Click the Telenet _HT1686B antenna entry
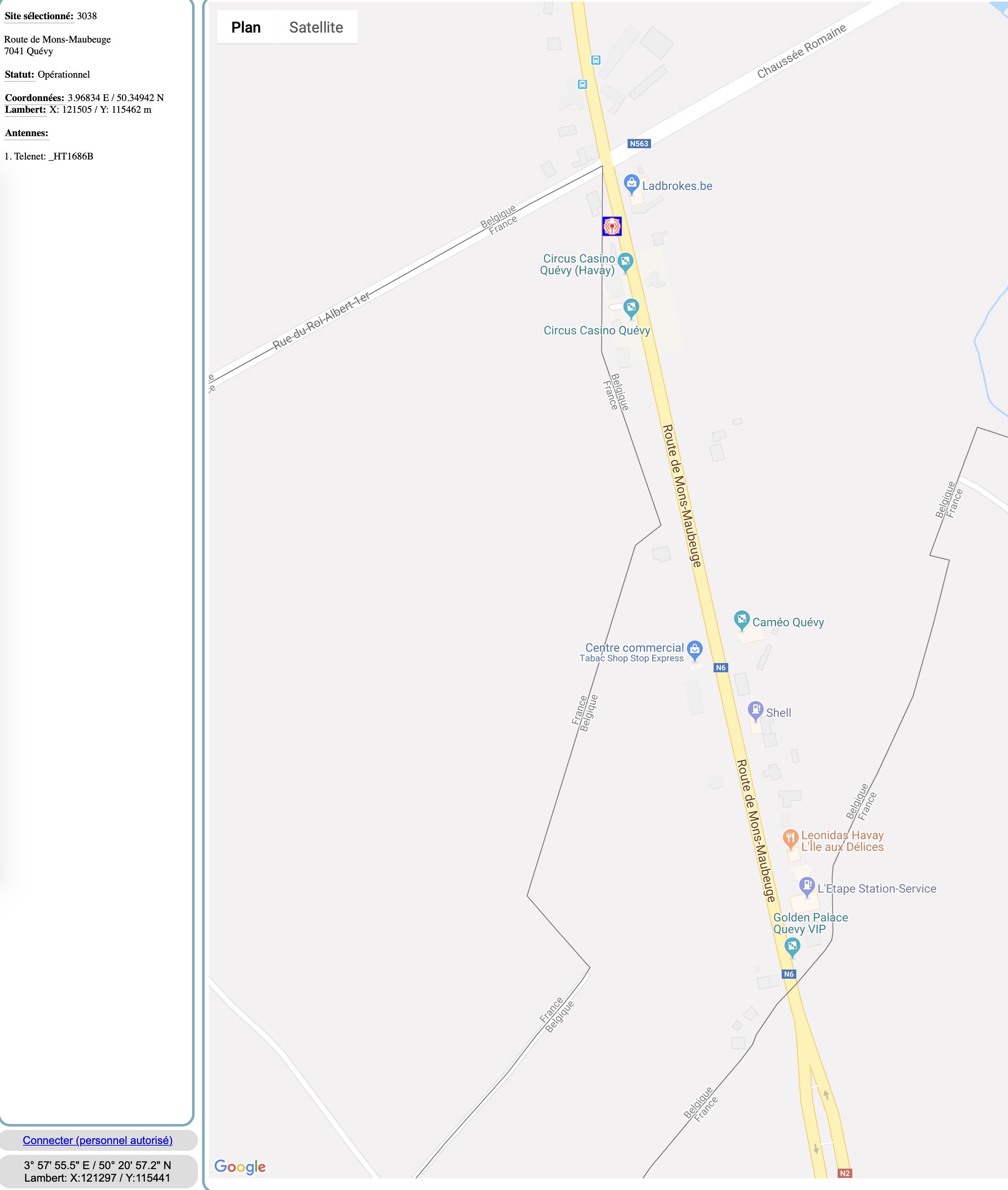1008x1190 pixels. [48, 157]
